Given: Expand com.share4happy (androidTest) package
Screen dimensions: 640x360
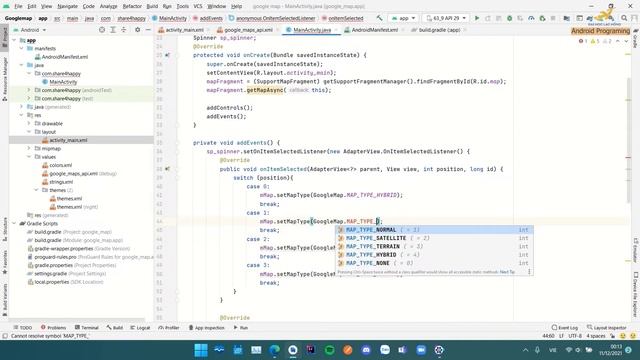Looking at the screenshot, I should [29, 90].
